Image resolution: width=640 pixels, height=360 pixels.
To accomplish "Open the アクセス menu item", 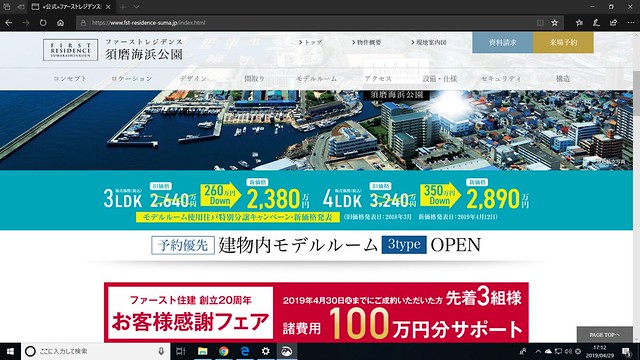I will [x=378, y=78].
